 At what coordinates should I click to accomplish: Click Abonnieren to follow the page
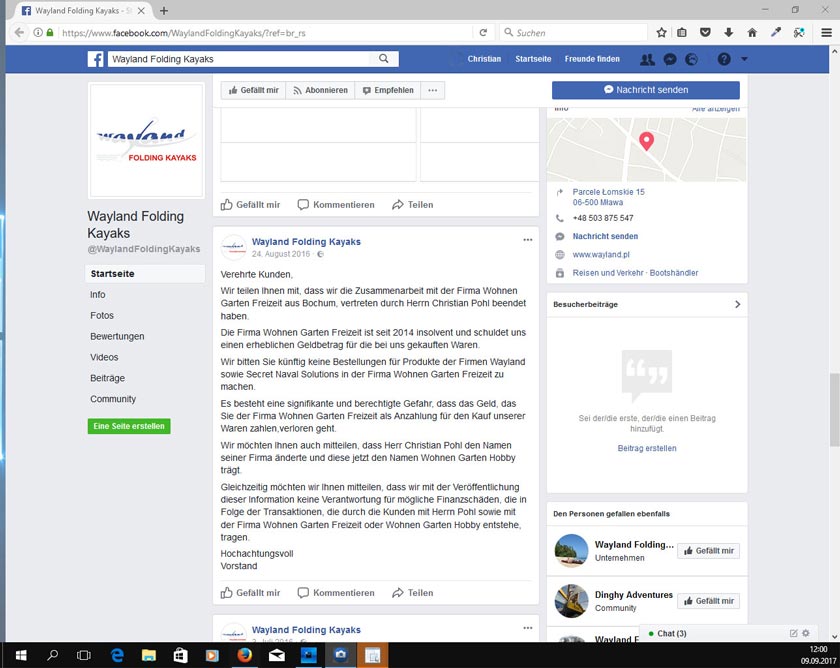click(320, 91)
